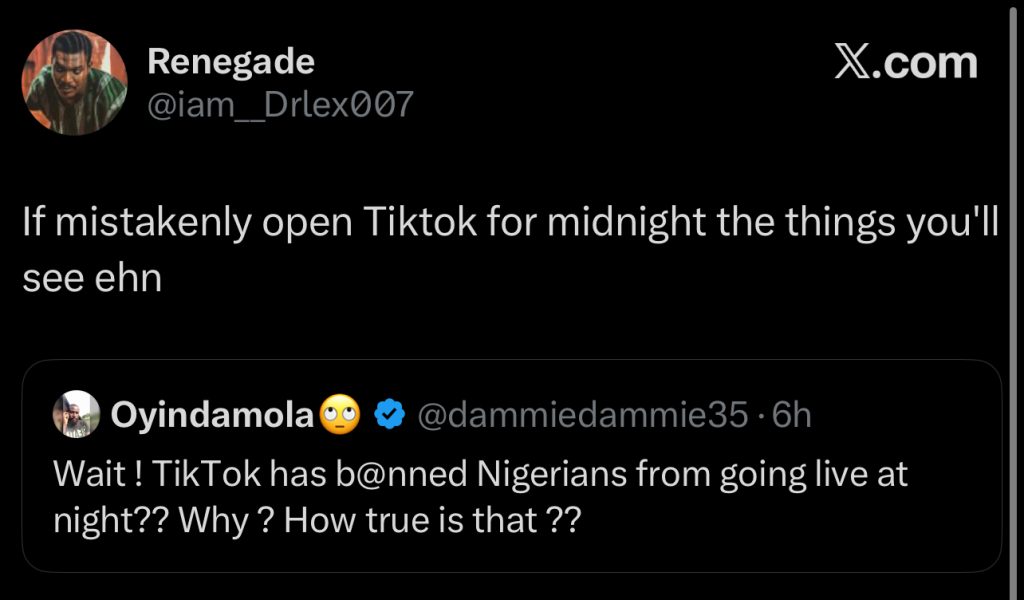The width and height of the screenshot is (1024, 600).
Task: Click the Oyindamola display name
Action: 212,414
